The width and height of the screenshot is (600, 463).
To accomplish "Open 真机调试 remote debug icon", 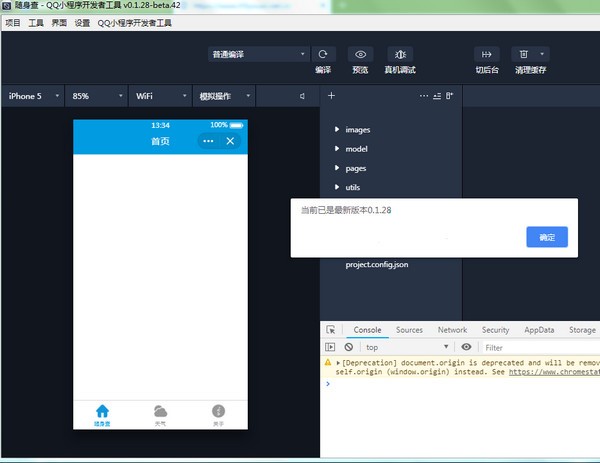I will pyautogui.click(x=400, y=54).
